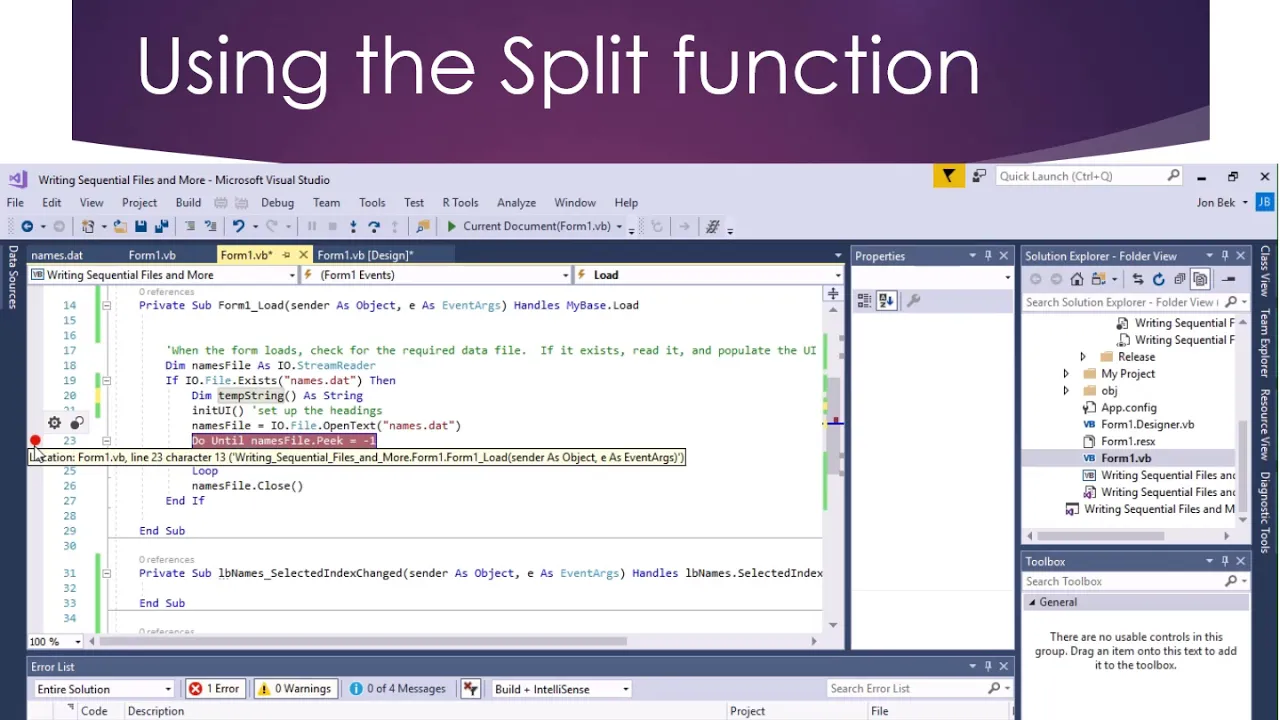
Task: Select App.config in Solution Explorer
Action: tap(1128, 408)
